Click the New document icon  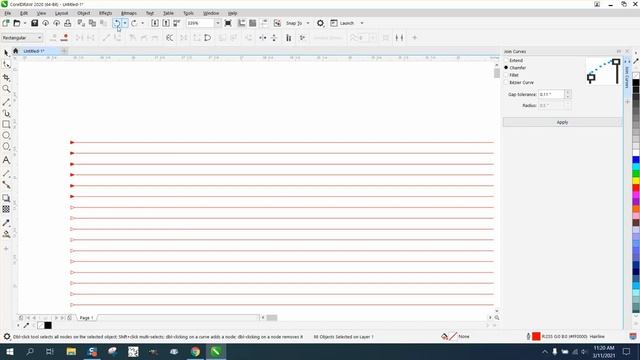[x=6, y=23]
